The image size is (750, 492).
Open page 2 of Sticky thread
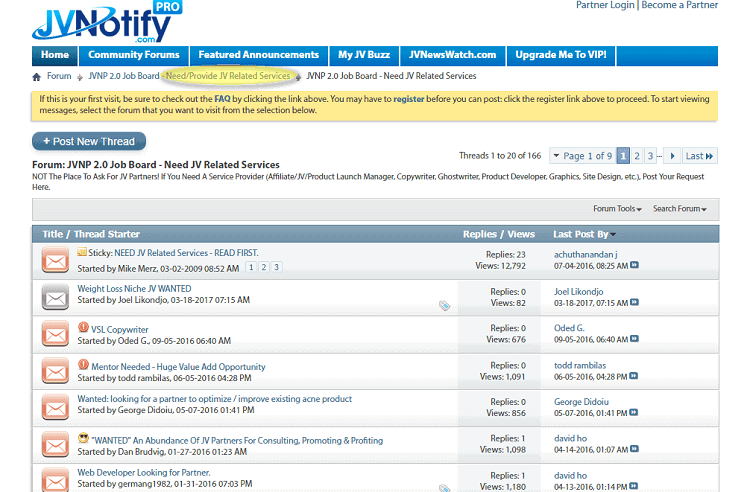click(x=264, y=267)
